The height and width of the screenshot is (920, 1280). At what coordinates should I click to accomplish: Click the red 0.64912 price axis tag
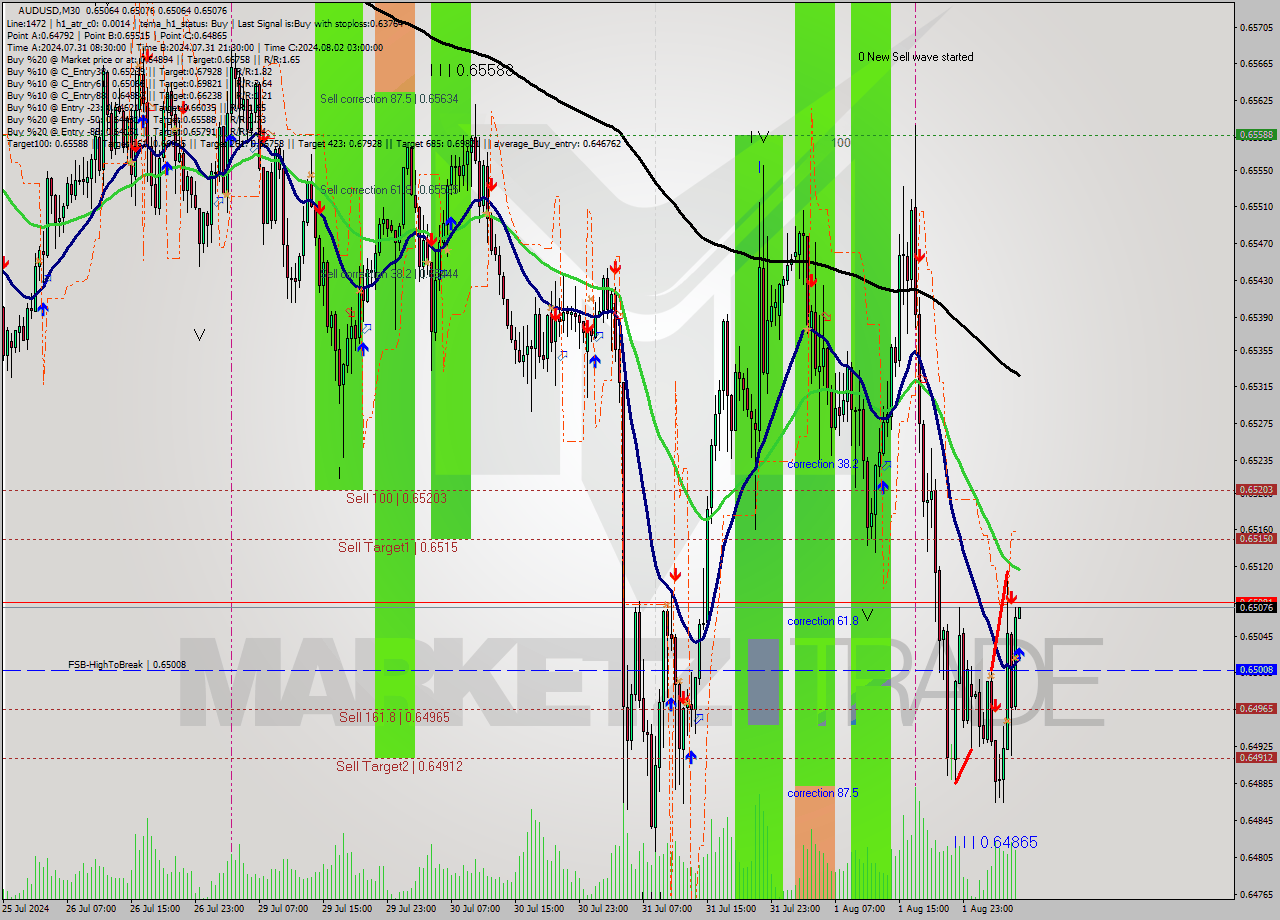point(1256,757)
